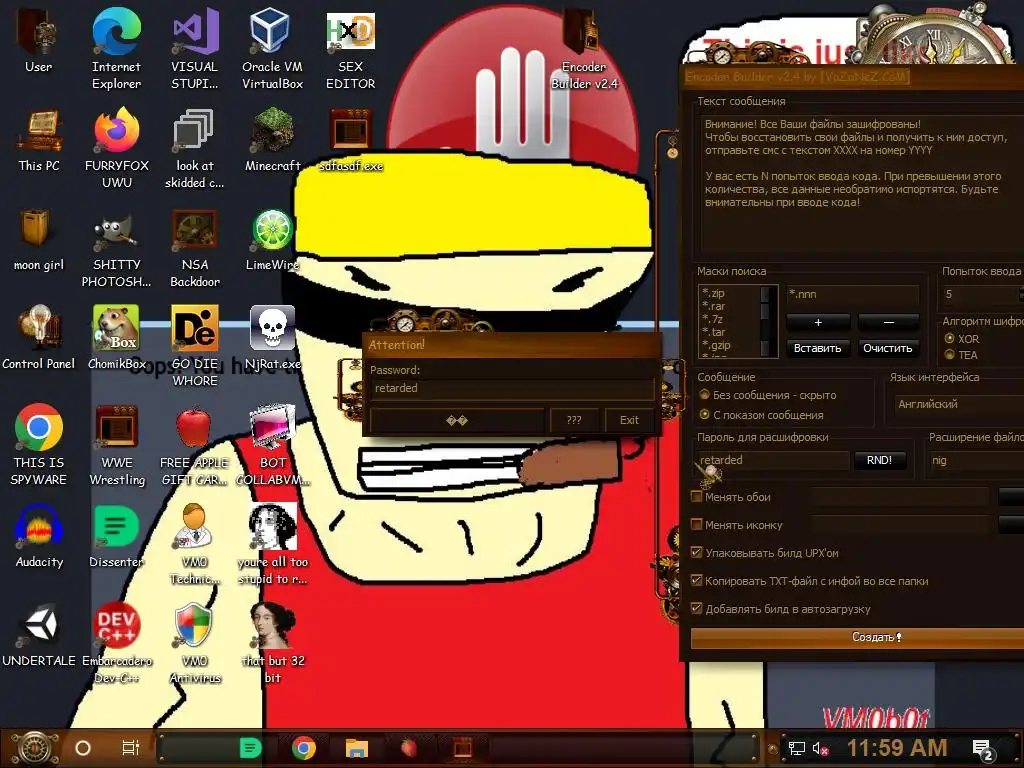The image size is (1024, 768).
Task: Launch Audacity from the desktop
Action: (39, 536)
